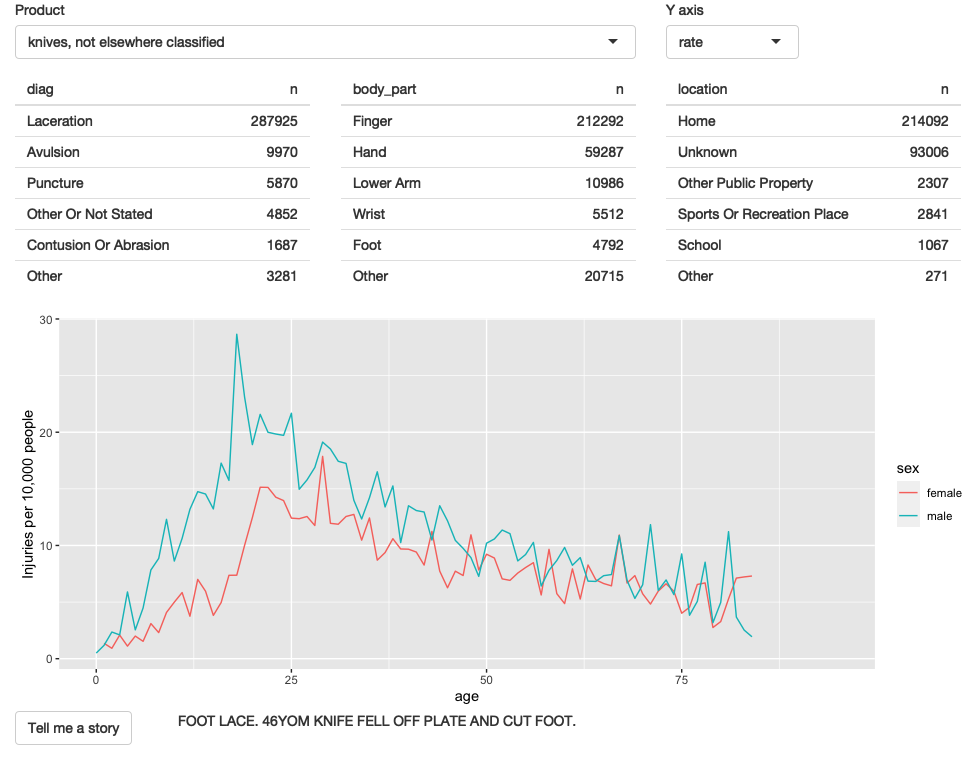The image size is (977, 765).
Task: Click Sports Or Recreation Place cell
Action: (763, 214)
